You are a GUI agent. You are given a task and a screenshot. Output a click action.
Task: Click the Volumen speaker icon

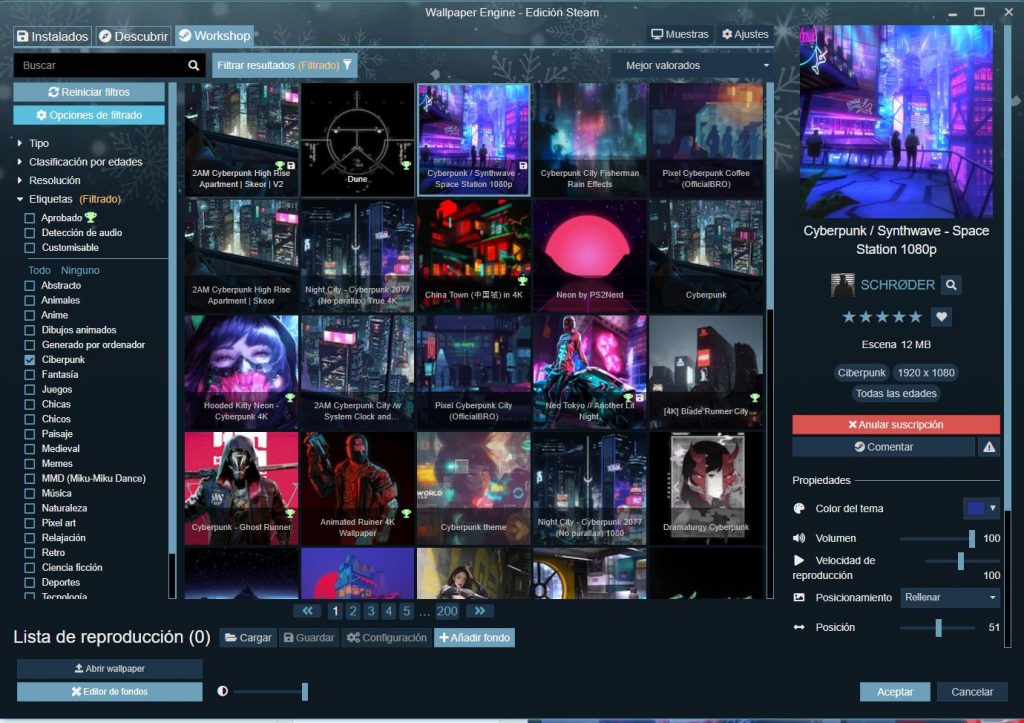[x=799, y=538]
